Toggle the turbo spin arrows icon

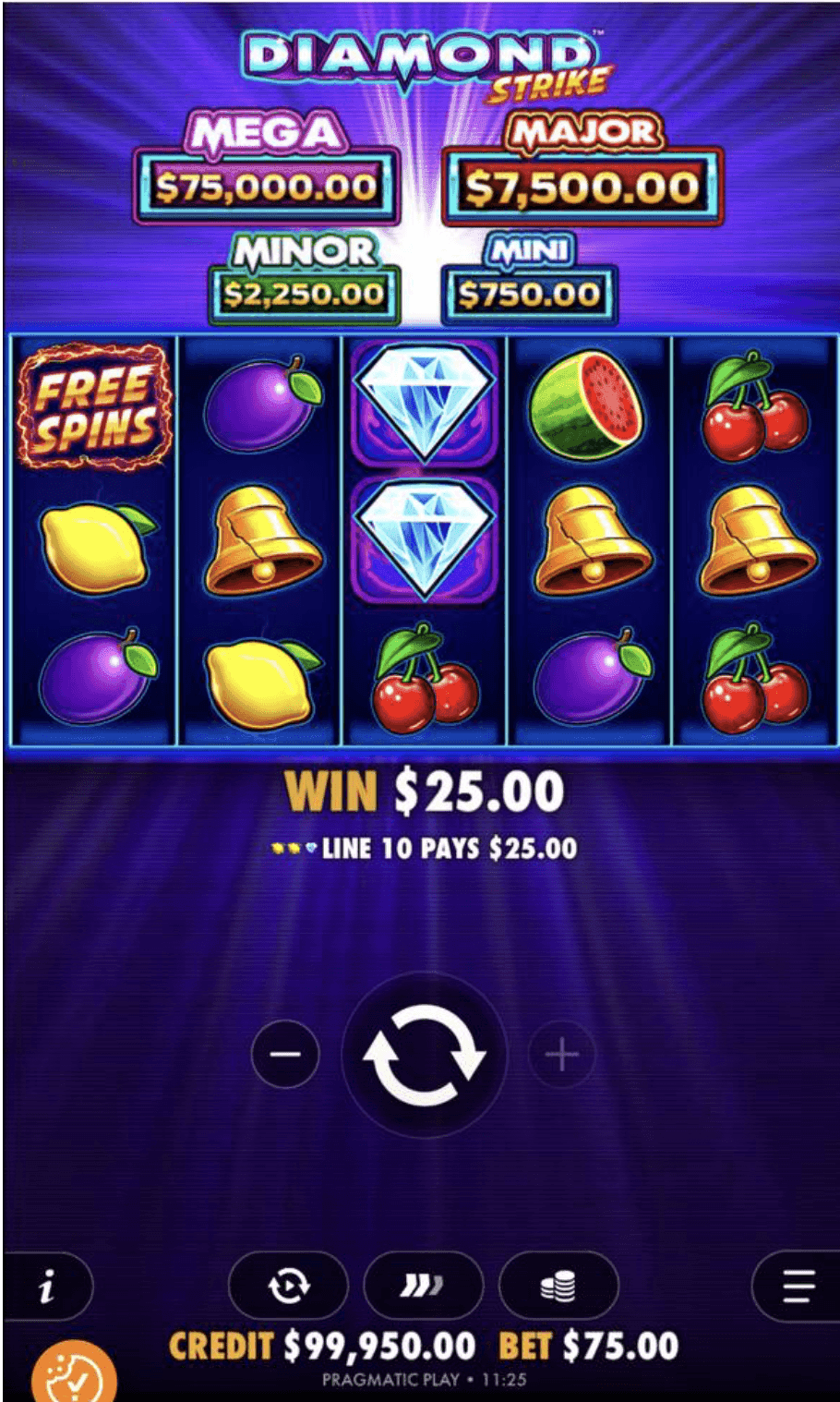click(423, 1286)
